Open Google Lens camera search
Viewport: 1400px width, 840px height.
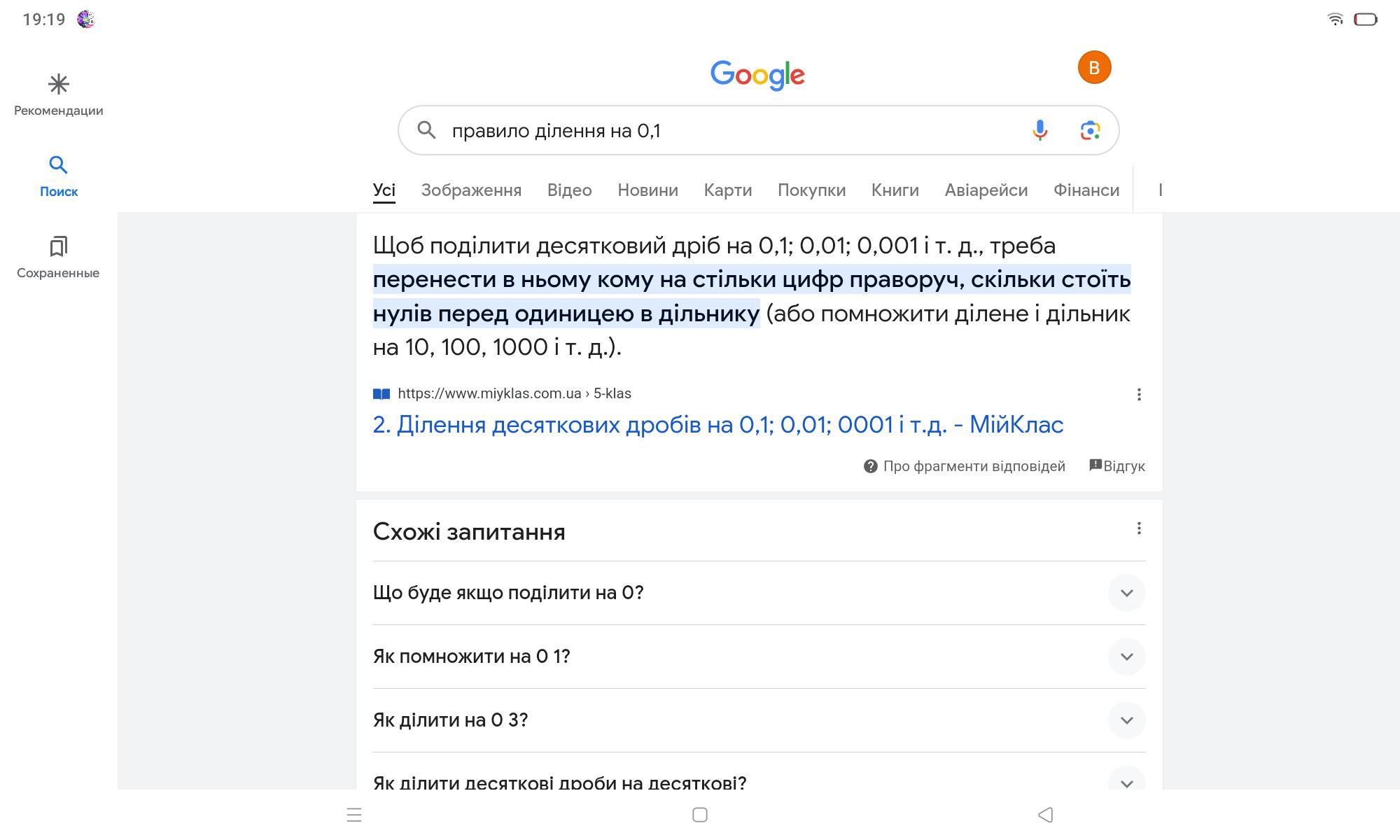point(1090,130)
